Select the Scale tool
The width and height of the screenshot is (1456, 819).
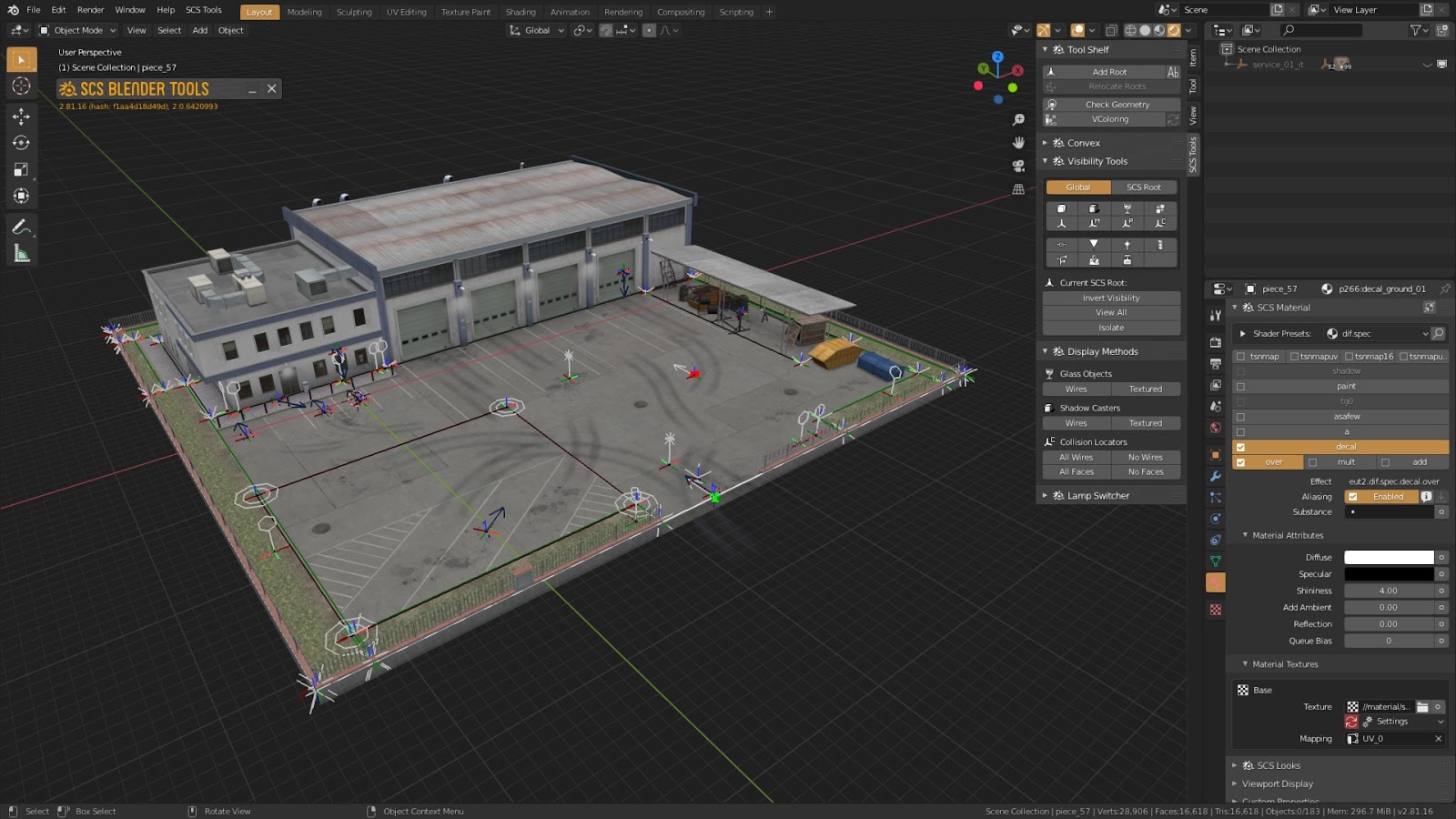click(21, 169)
